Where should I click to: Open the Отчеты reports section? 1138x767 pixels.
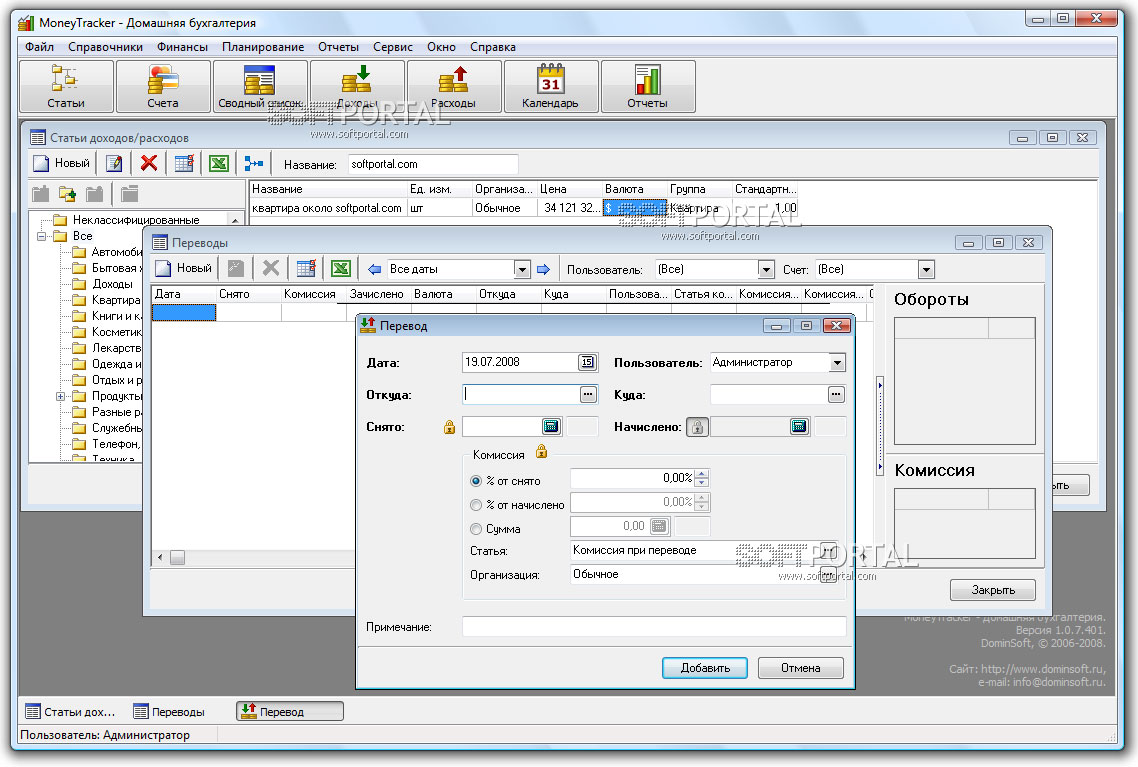[x=647, y=86]
